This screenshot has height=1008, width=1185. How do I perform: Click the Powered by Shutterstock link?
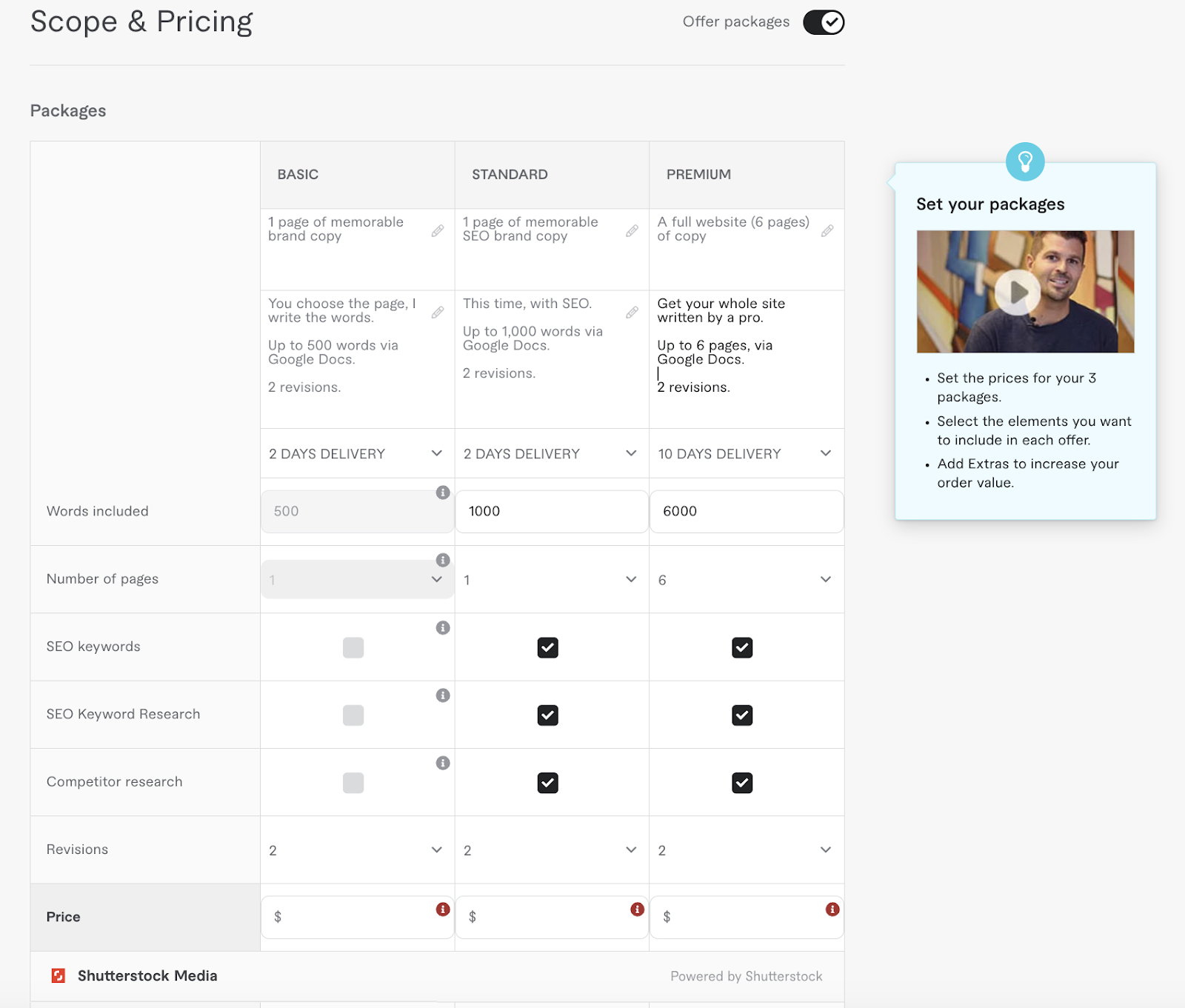pos(746,975)
